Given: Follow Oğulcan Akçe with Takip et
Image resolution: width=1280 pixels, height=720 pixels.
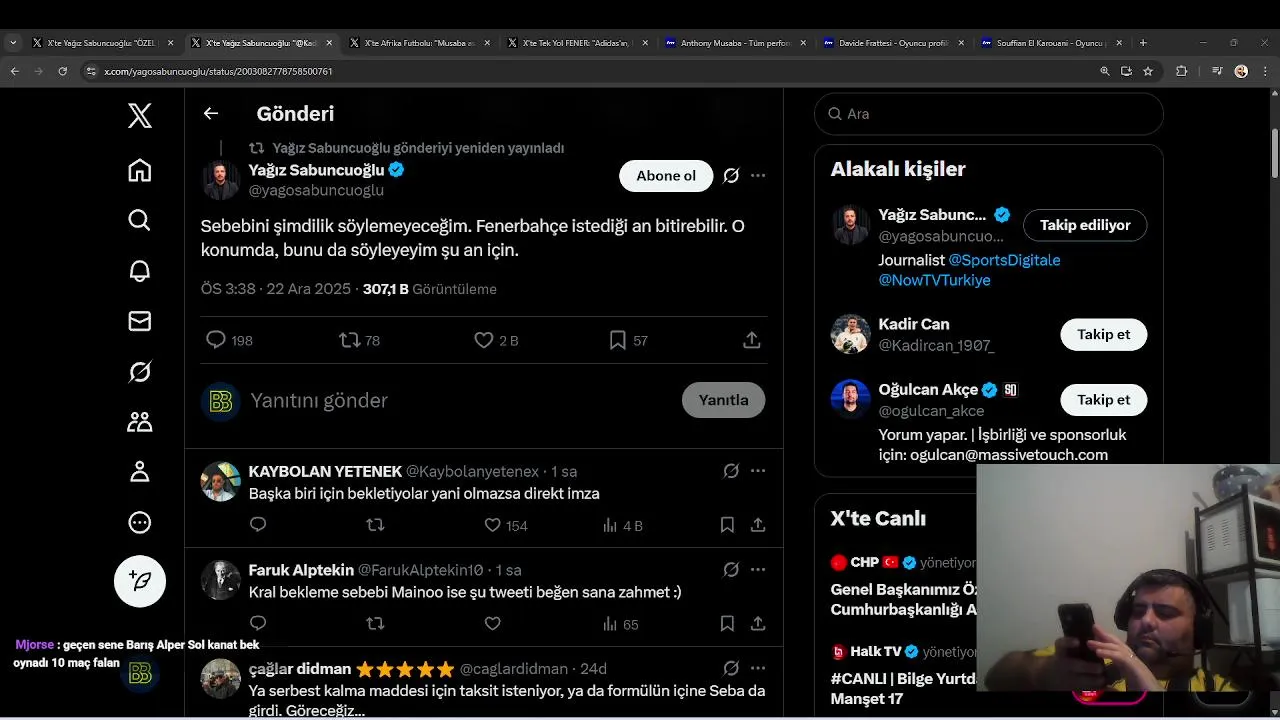Looking at the screenshot, I should click(x=1103, y=400).
